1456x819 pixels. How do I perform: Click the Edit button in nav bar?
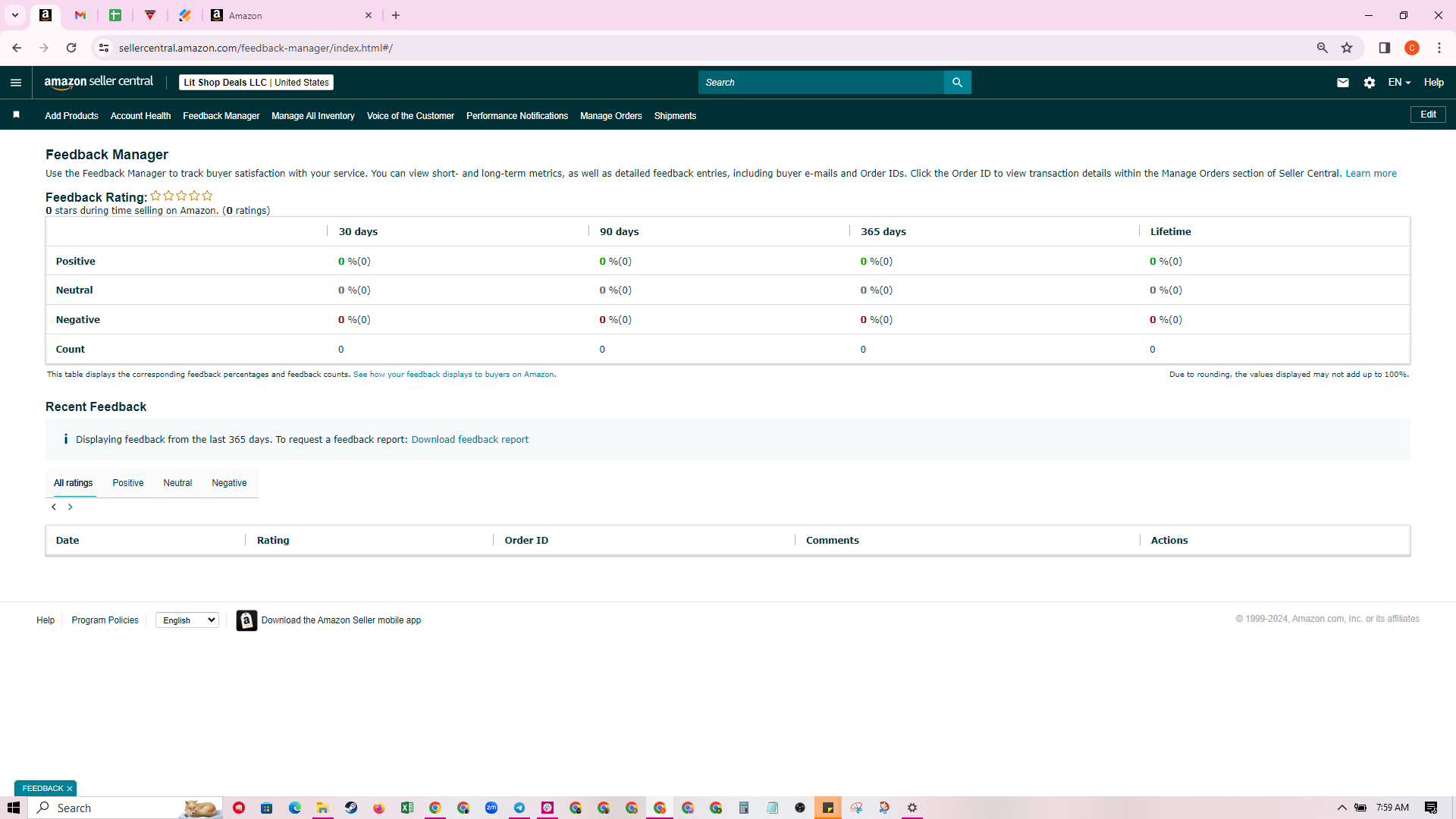coord(1428,115)
